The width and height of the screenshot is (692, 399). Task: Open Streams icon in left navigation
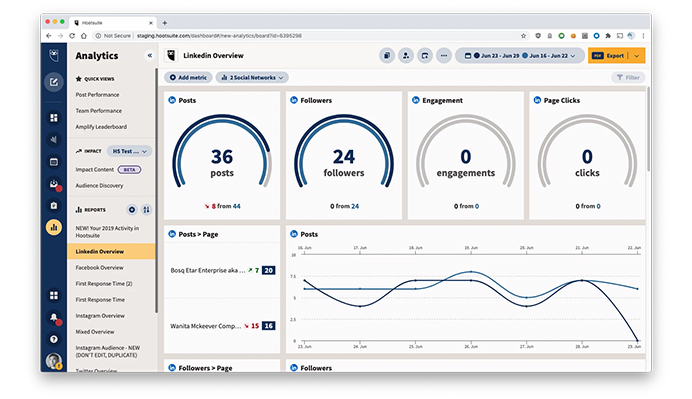[54, 118]
